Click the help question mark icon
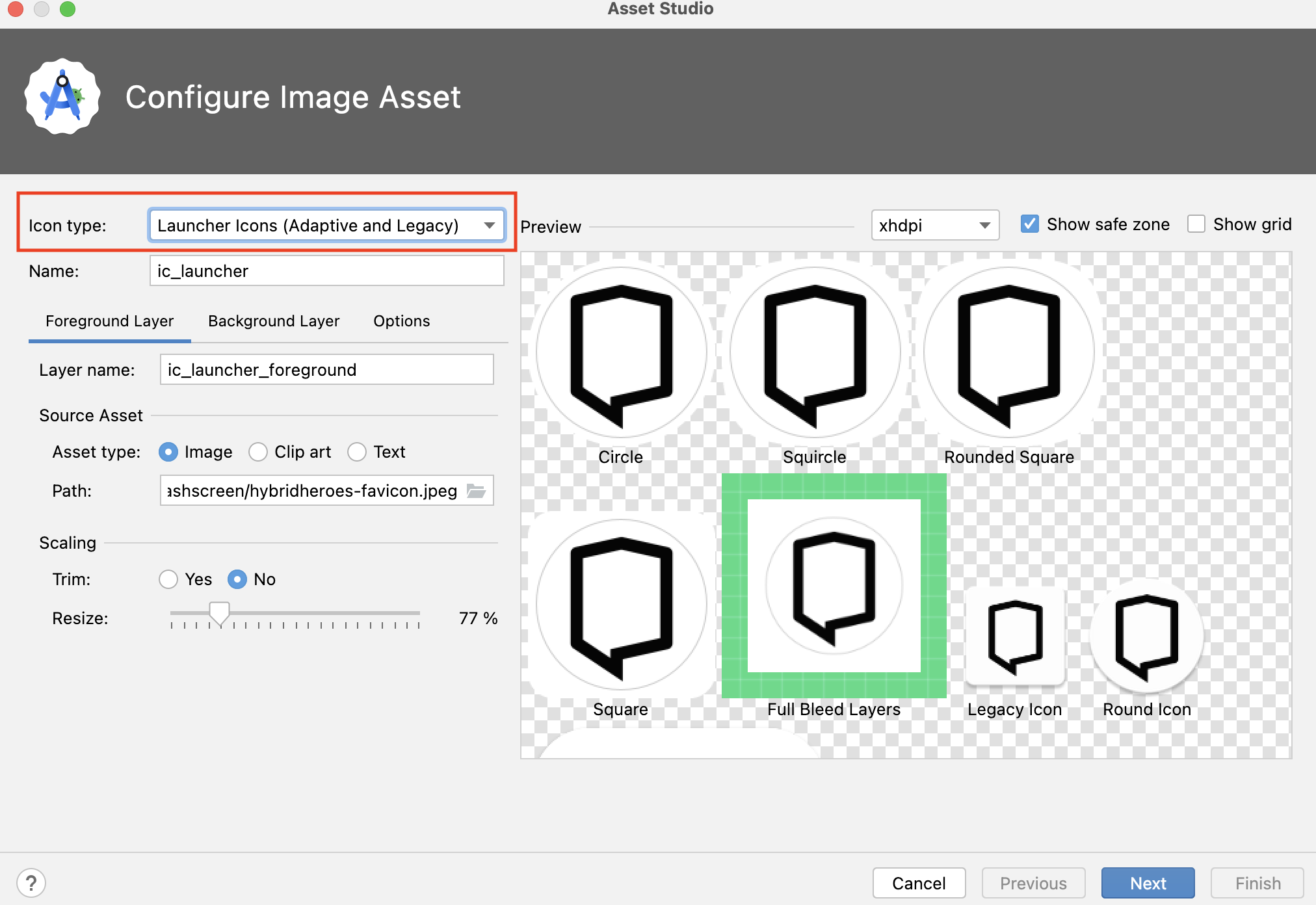 point(31,883)
